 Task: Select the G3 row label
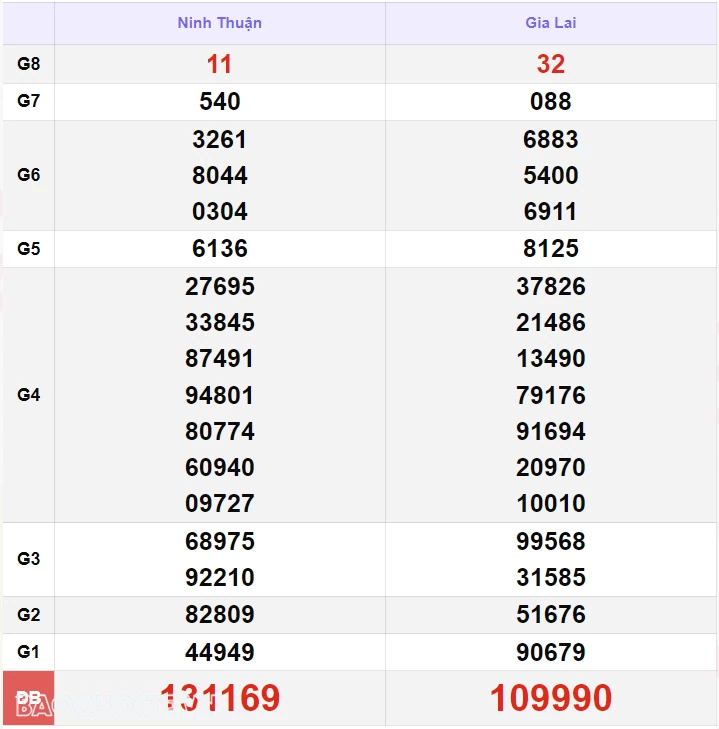coord(29,559)
